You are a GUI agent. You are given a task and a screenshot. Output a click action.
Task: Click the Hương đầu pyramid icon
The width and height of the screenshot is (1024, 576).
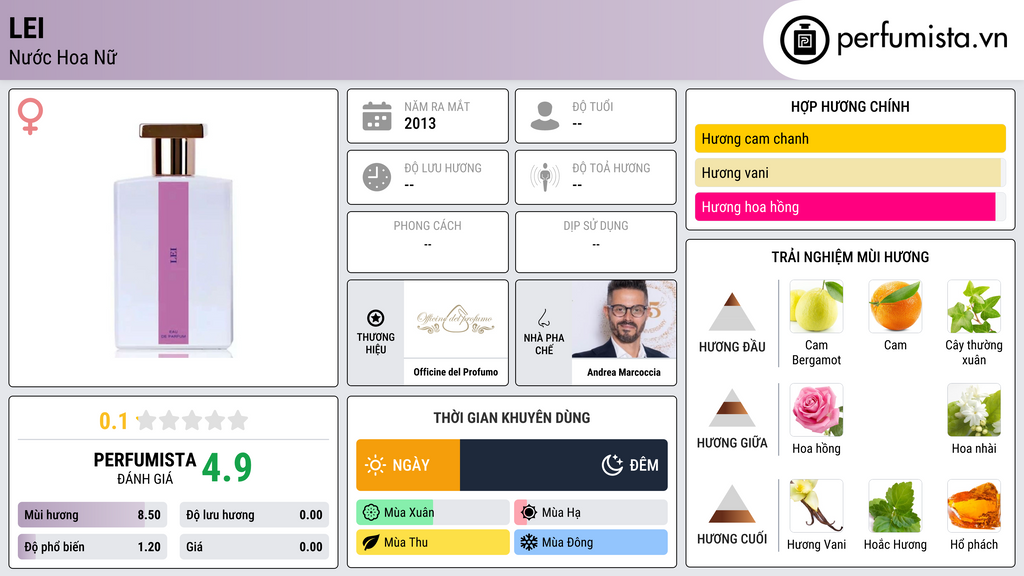(x=732, y=312)
